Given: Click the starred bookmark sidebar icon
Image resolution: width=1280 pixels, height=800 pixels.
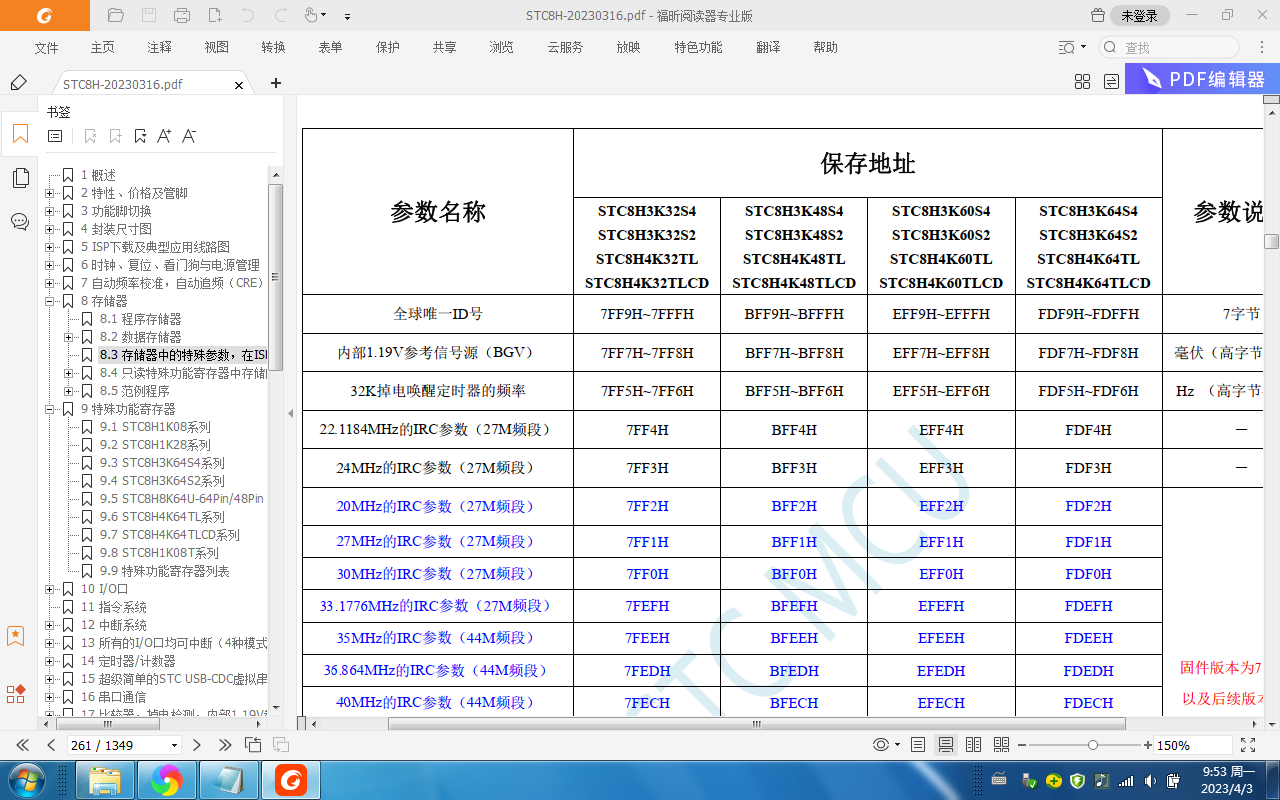Looking at the screenshot, I should click(x=15, y=635).
